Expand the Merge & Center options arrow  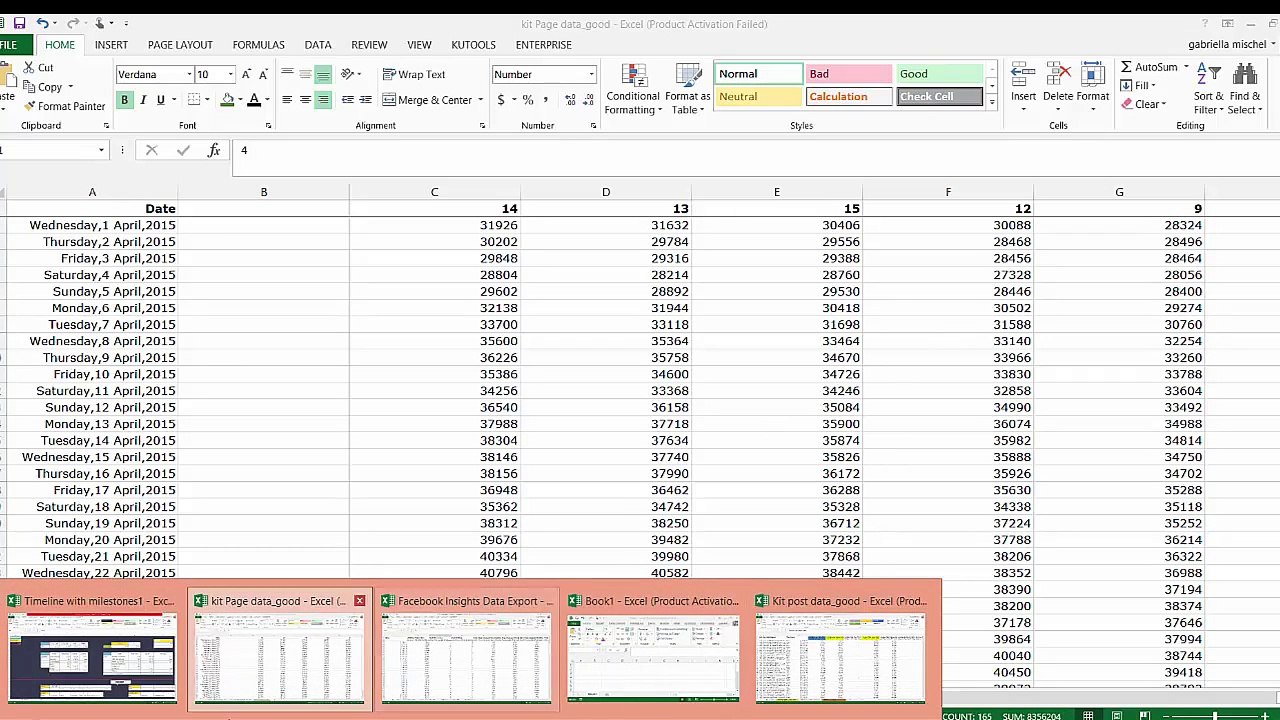480,100
